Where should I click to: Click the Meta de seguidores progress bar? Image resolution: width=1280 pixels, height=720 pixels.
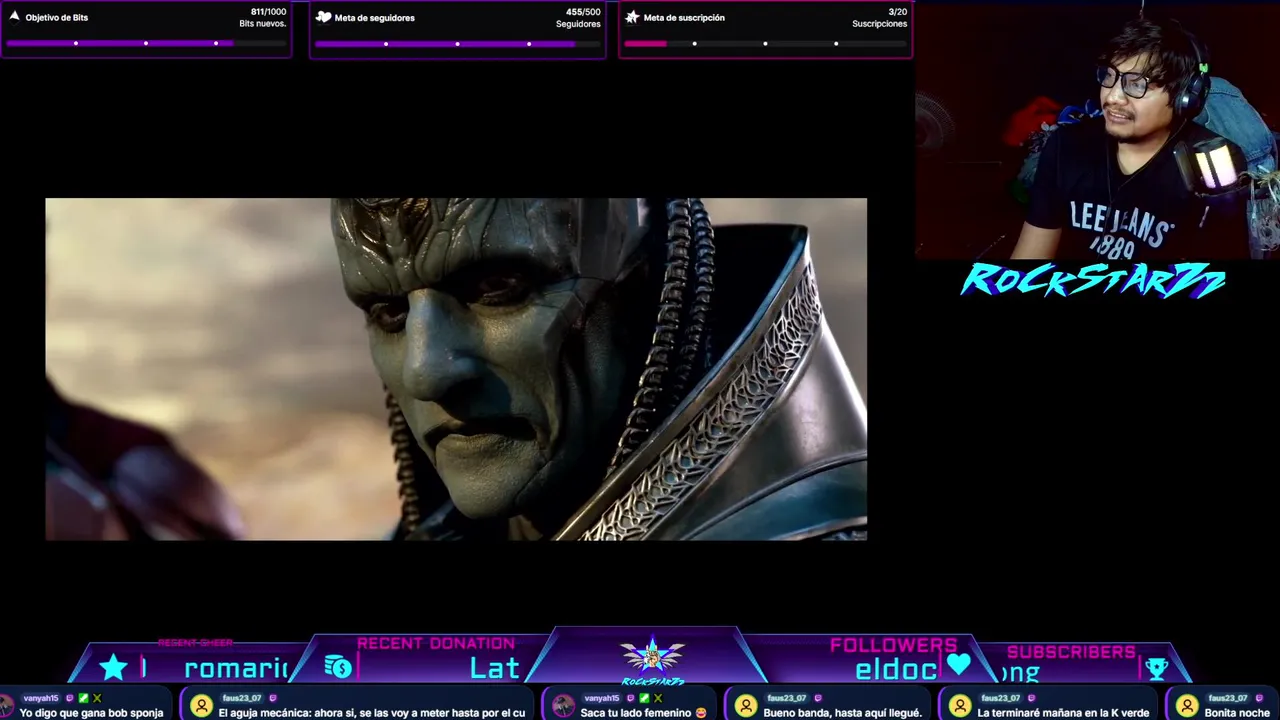(x=457, y=43)
